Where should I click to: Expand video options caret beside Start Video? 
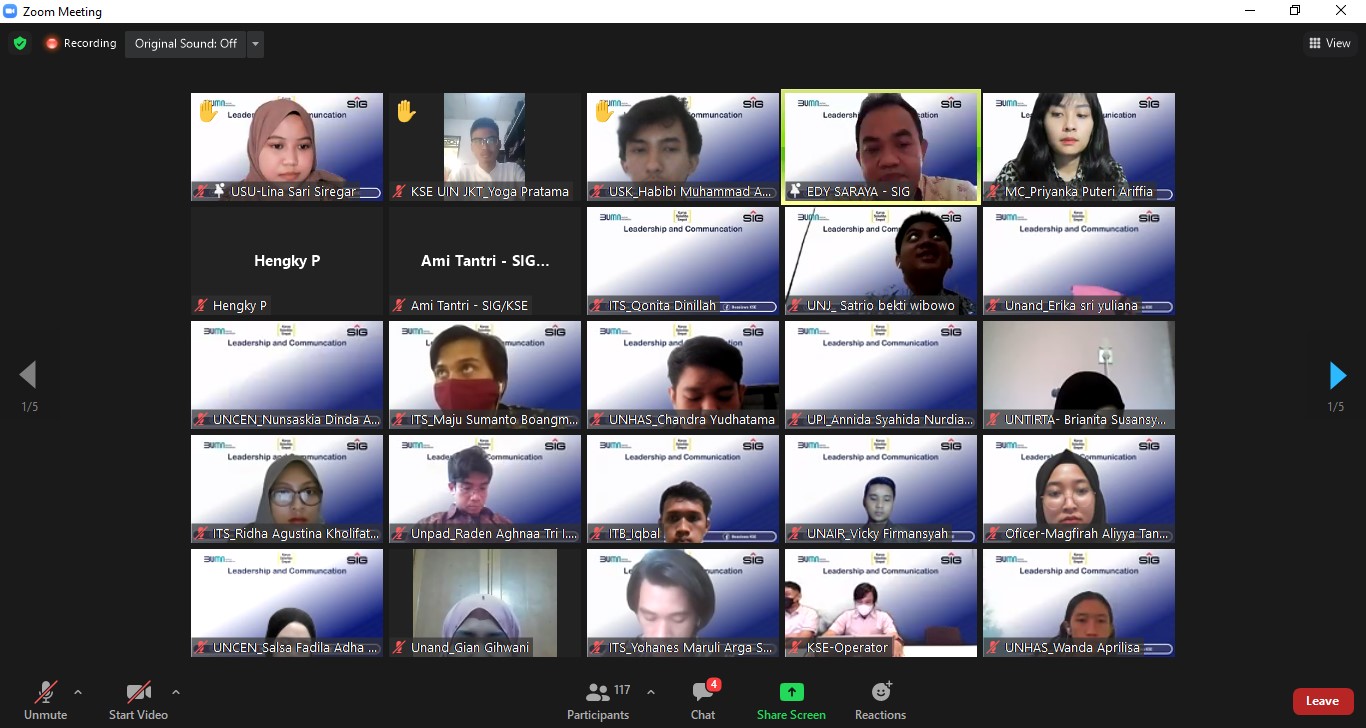(176, 692)
